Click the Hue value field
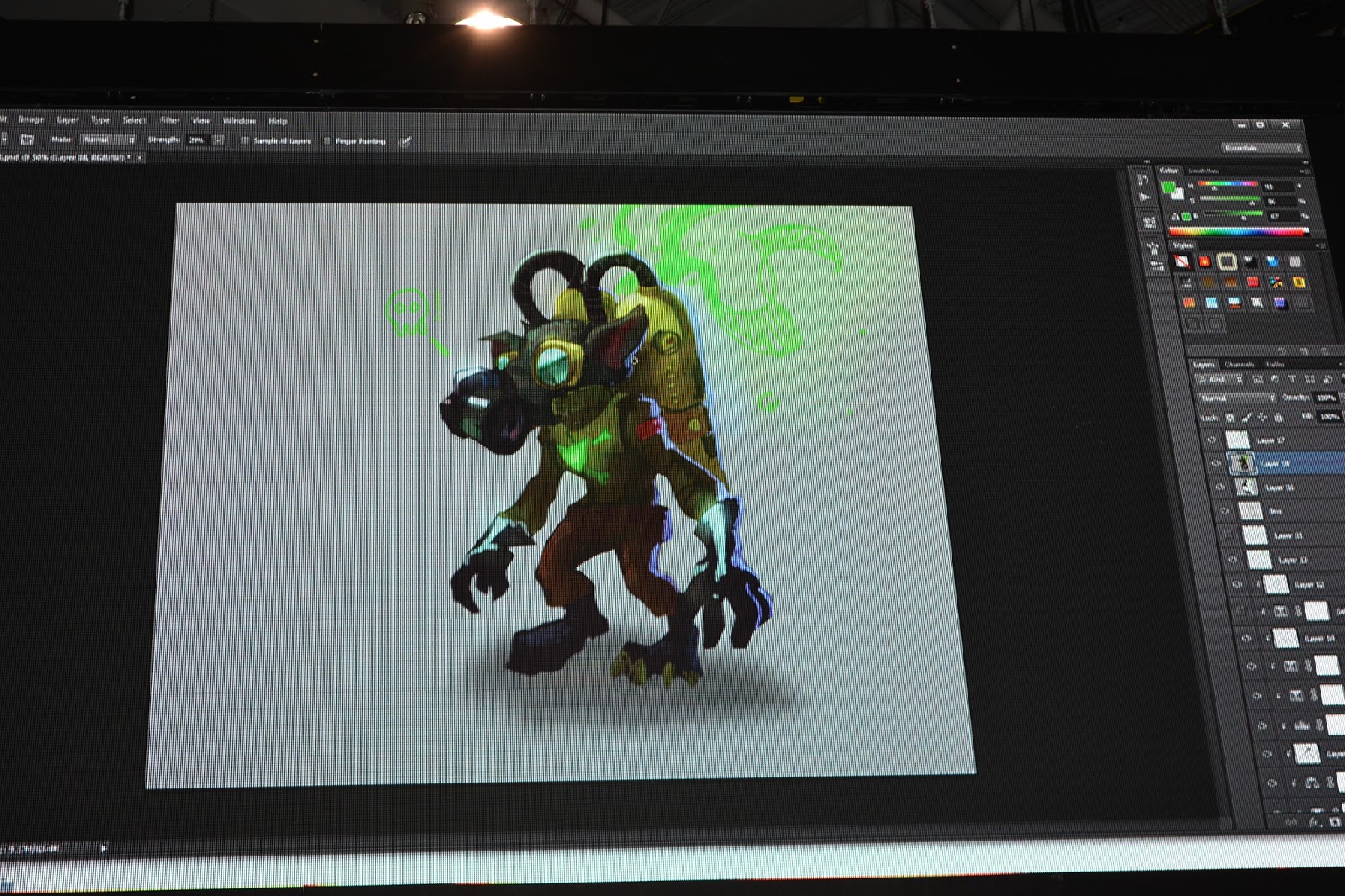 click(x=1279, y=186)
